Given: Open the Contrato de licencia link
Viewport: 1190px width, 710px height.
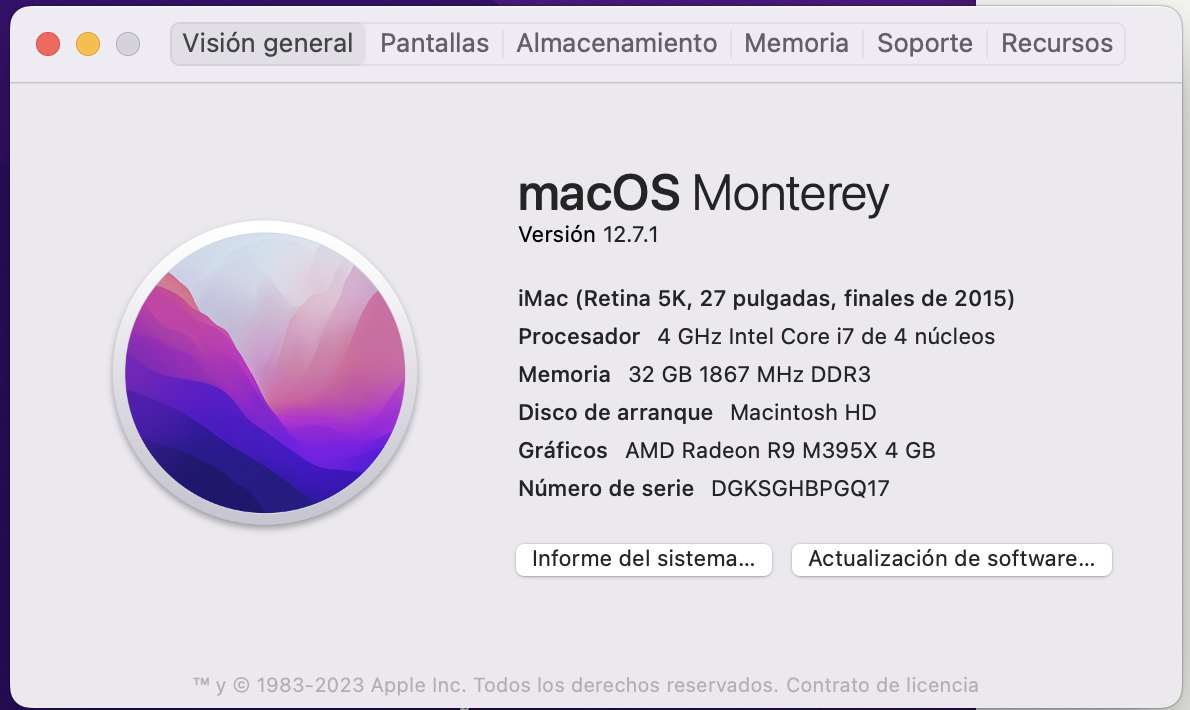Looking at the screenshot, I should (x=882, y=685).
